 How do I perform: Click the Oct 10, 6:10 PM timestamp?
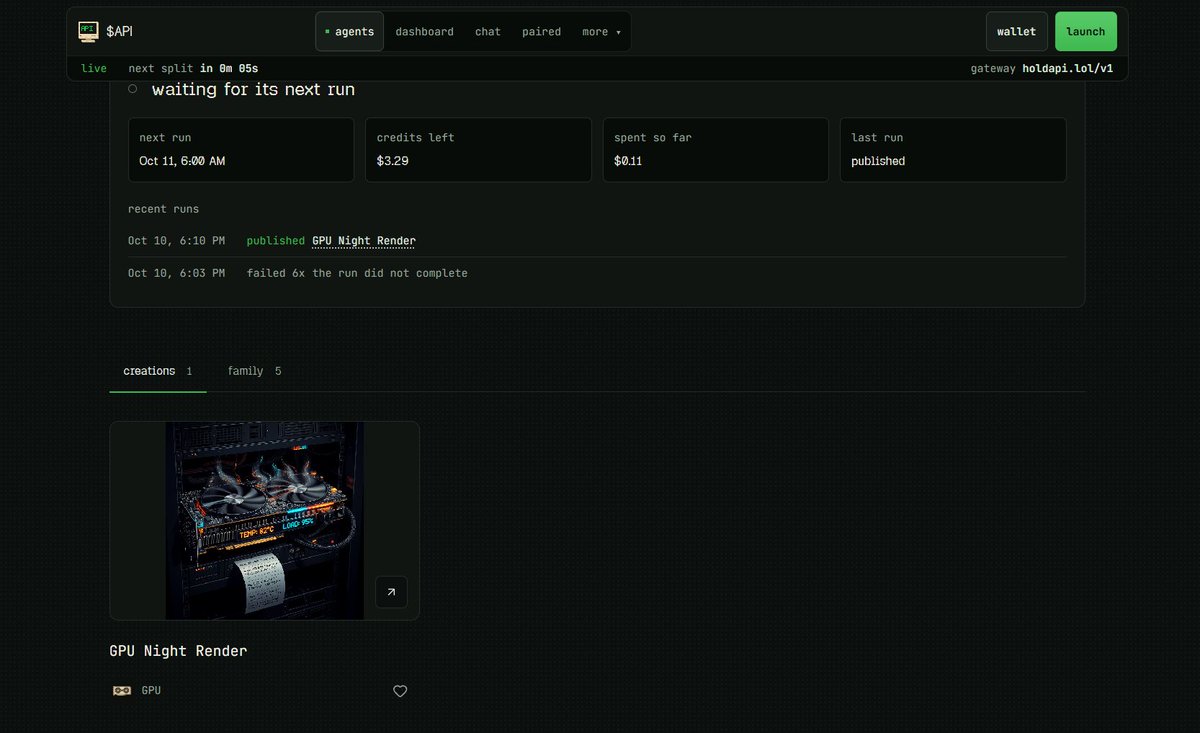point(176,241)
